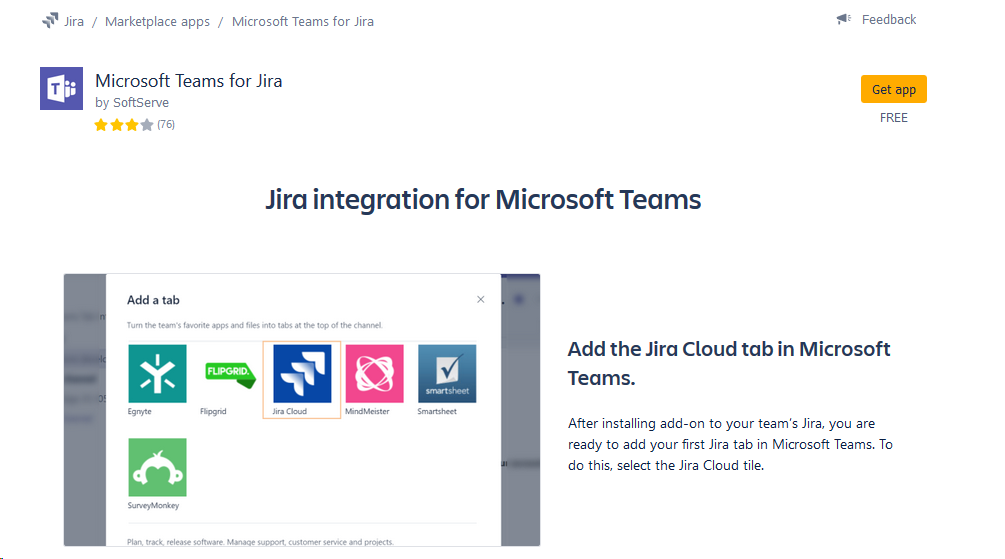
Task: Open the (76) reviews count
Action: tap(166, 124)
